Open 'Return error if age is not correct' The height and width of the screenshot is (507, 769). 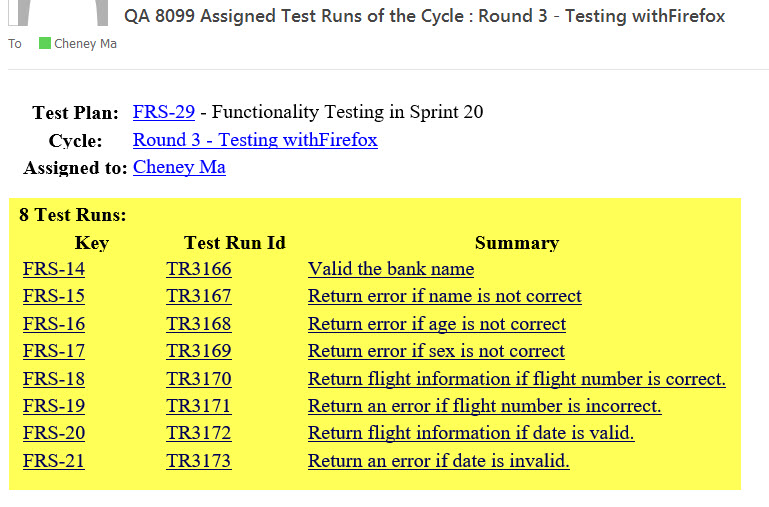[x=436, y=324]
